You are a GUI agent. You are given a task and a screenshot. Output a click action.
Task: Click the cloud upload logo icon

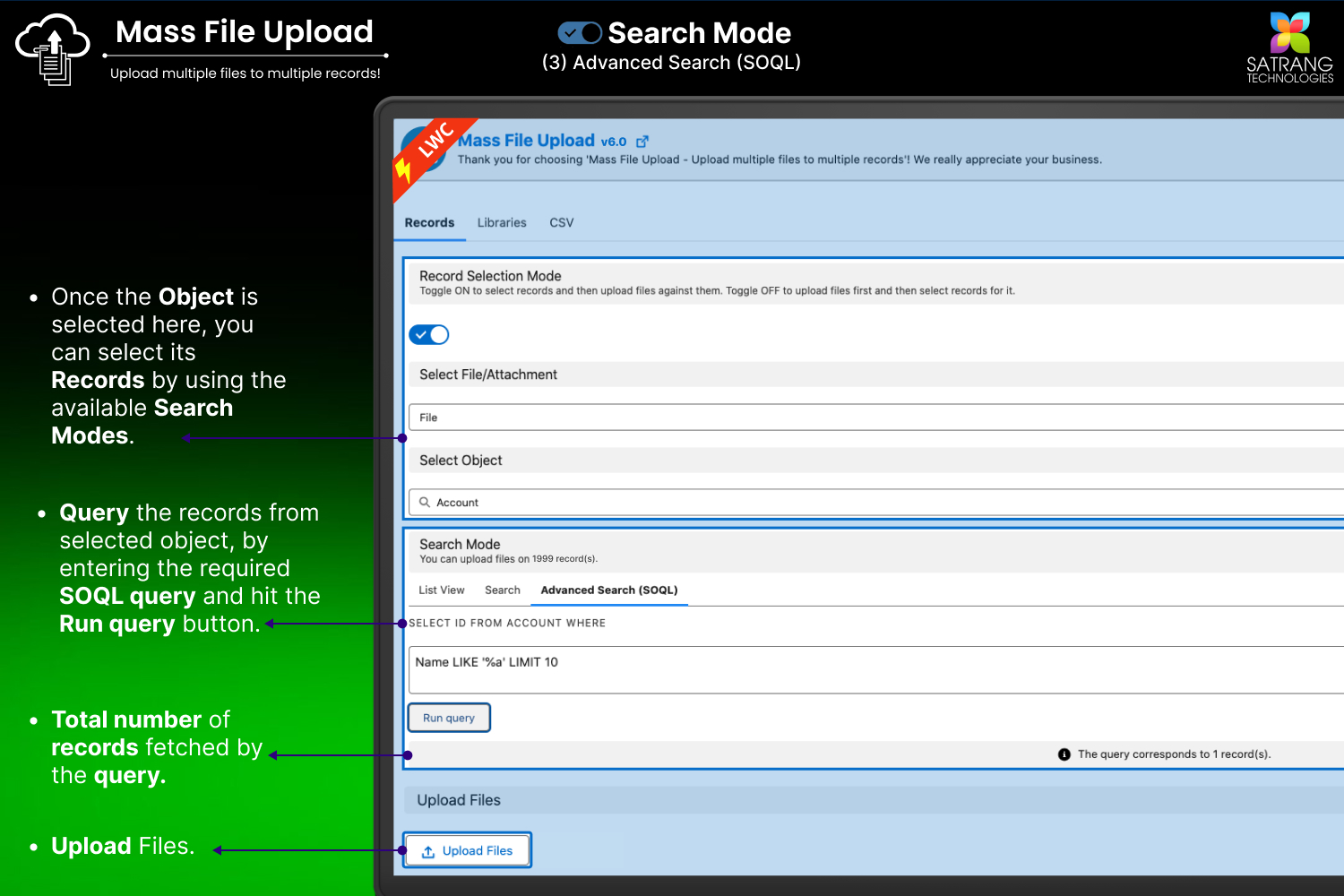click(x=53, y=49)
